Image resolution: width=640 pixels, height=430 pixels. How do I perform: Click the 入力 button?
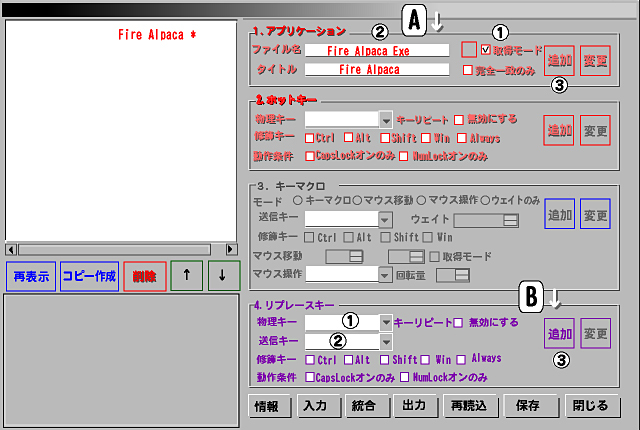[319, 406]
